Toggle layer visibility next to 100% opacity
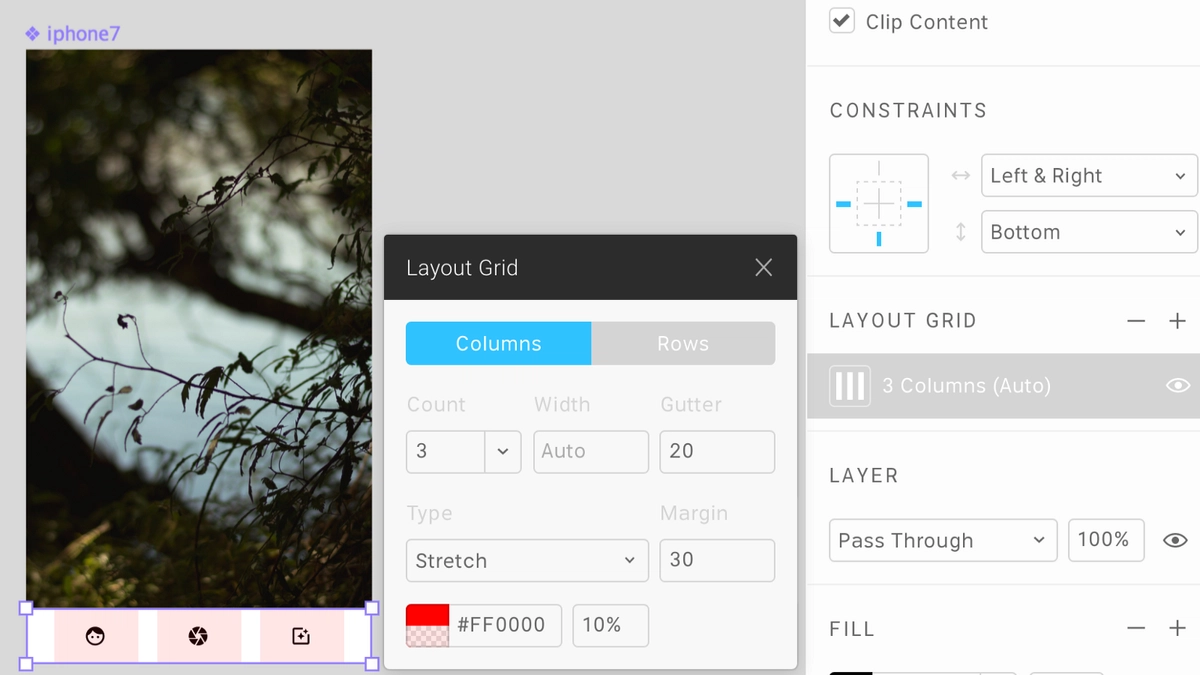This screenshot has height=675, width=1200. [1175, 540]
